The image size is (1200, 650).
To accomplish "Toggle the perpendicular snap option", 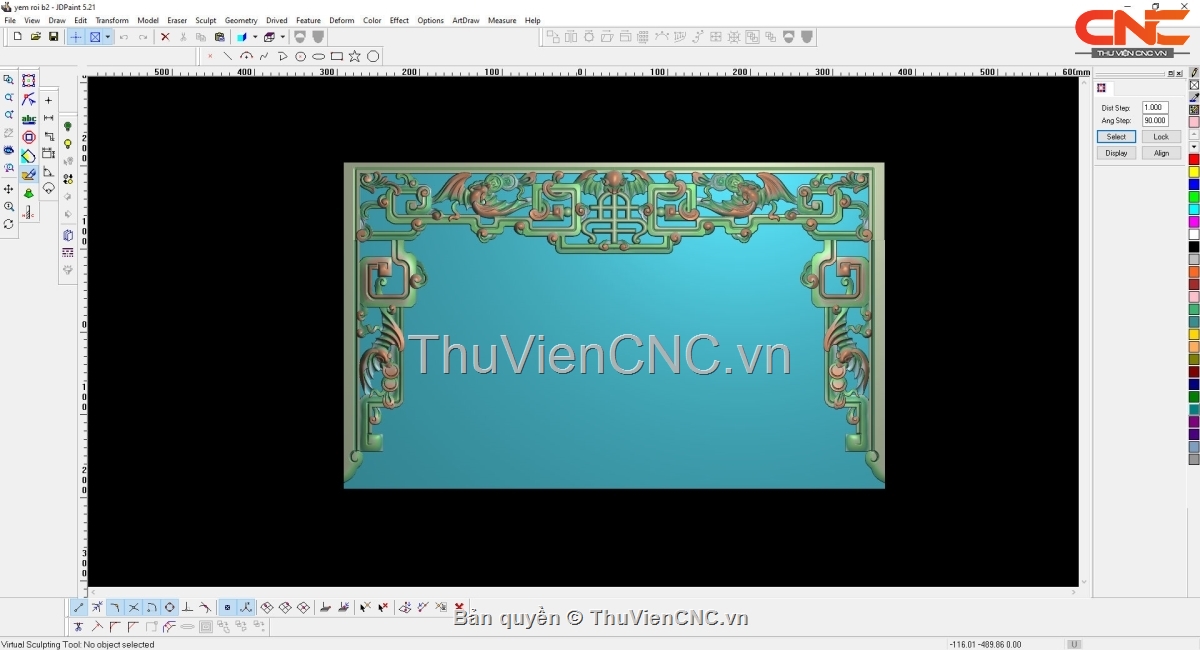I will [x=187, y=607].
